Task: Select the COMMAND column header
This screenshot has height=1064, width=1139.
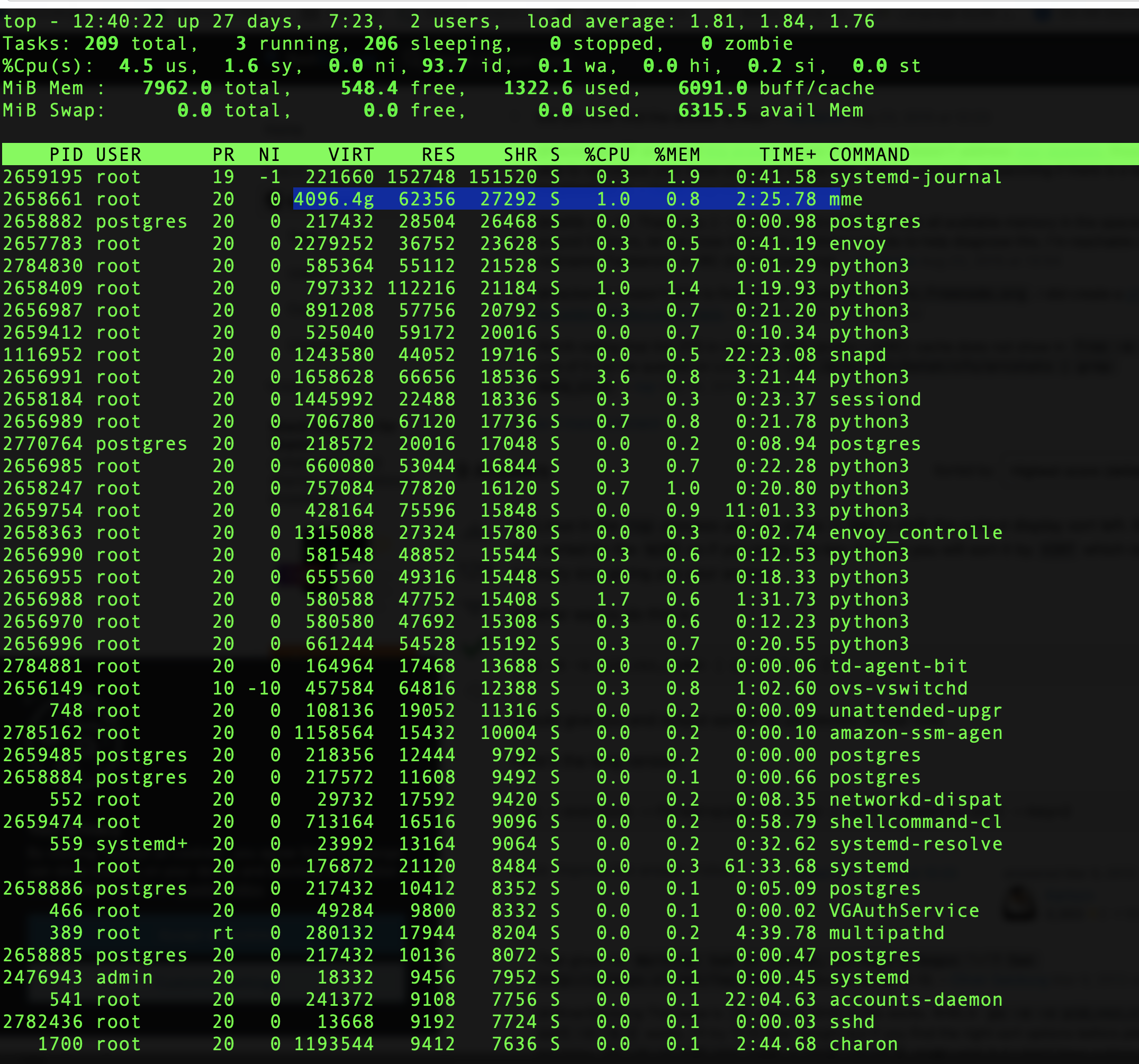Action: coord(869,154)
